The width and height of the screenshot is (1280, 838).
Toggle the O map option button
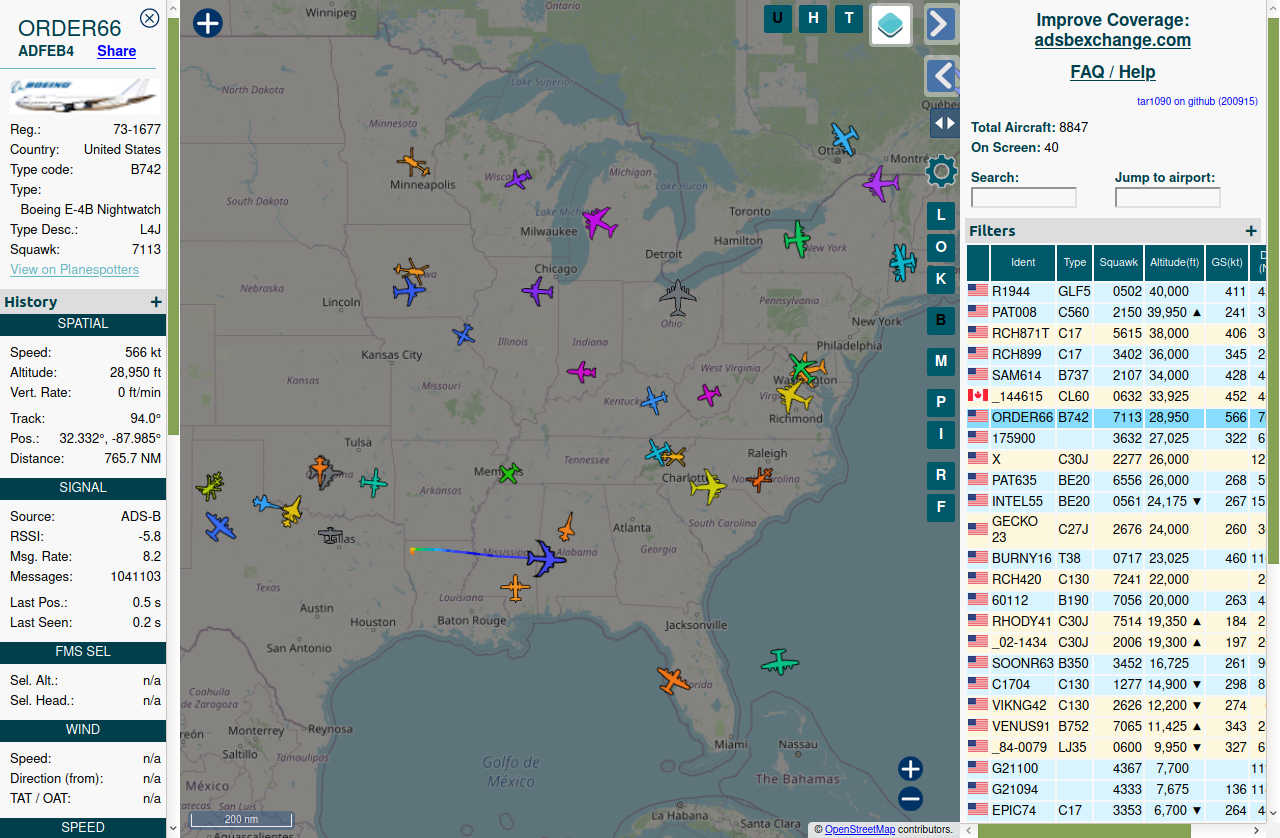click(941, 247)
